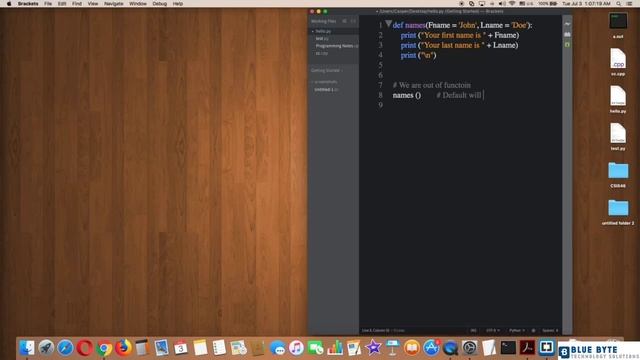The height and width of the screenshot is (360, 640).
Task: Open the Python language dropdown
Action: 516,331
